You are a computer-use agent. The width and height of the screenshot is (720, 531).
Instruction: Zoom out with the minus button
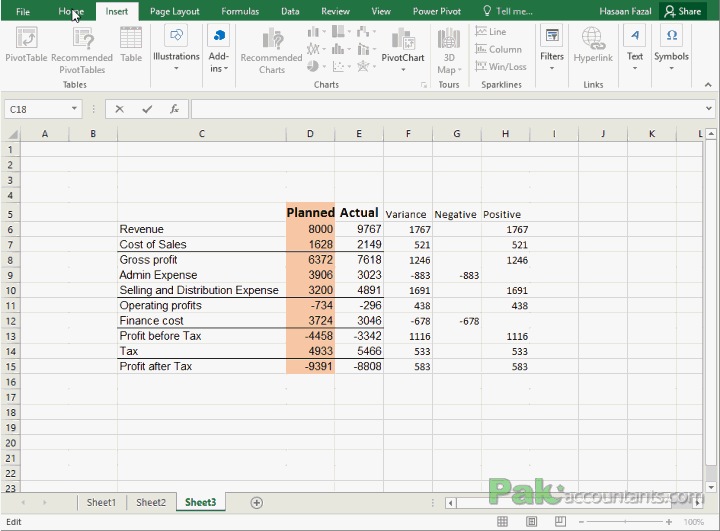tap(581, 522)
